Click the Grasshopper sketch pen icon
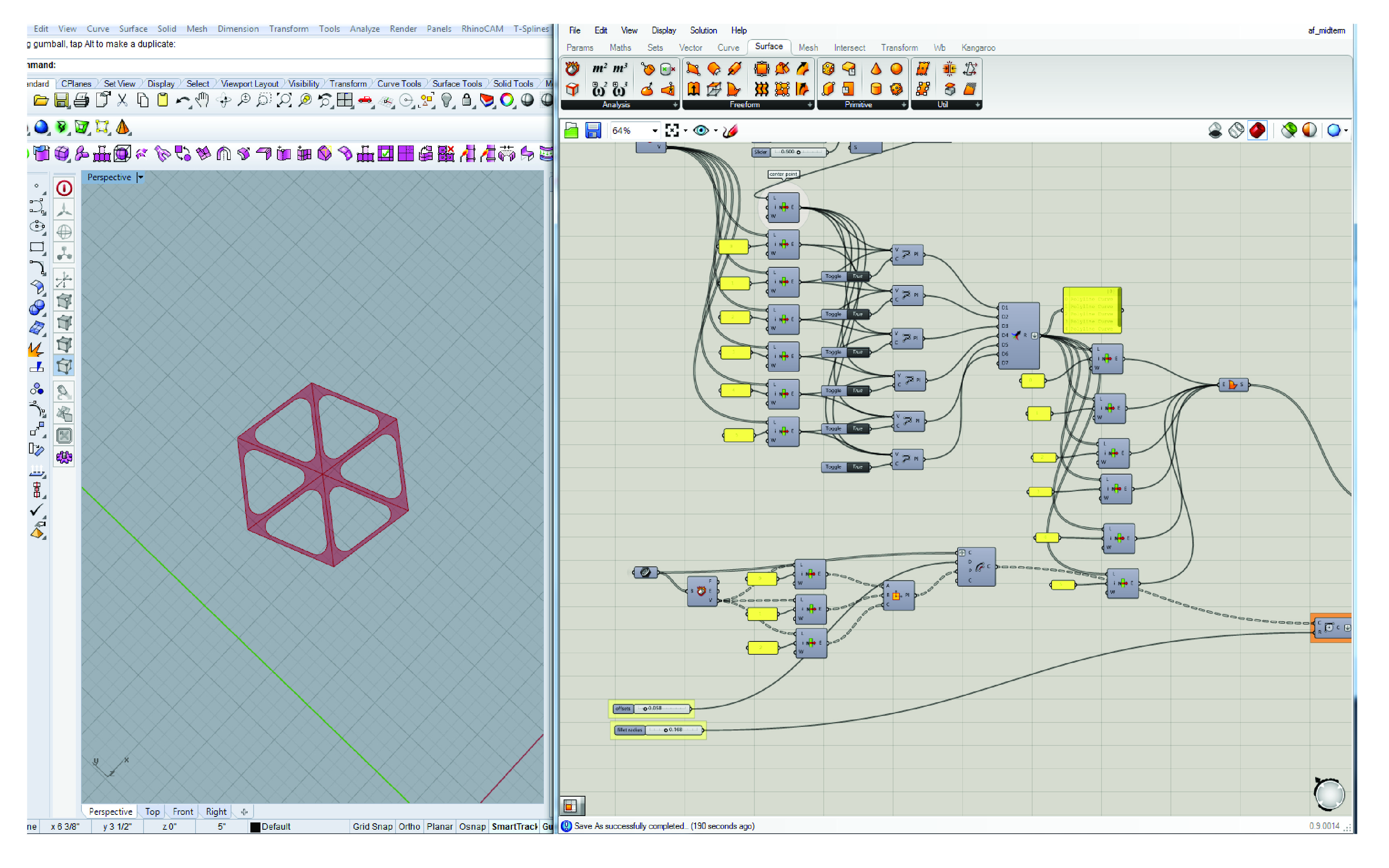This screenshot has height=868, width=1389. coord(730,131)
